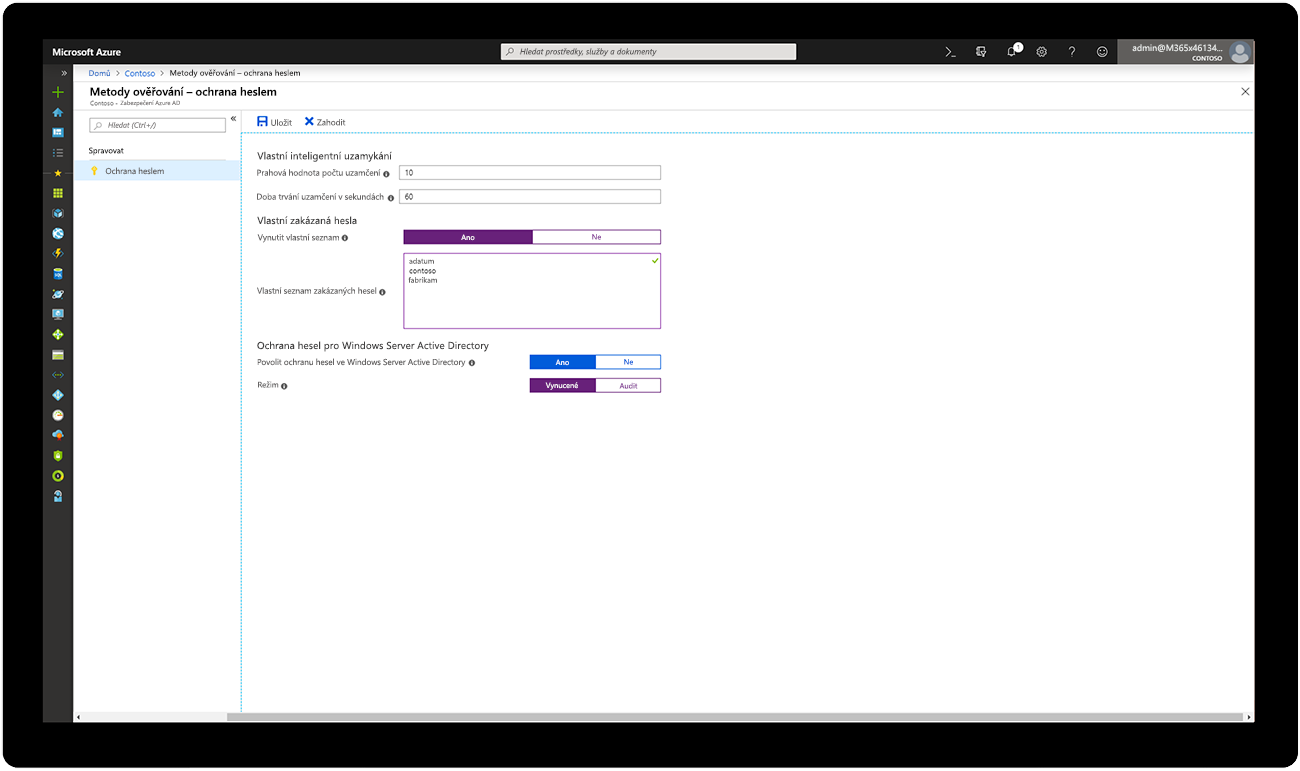
Task: Click Metody ověřování breadcrumb item
Action: (235, 73)
